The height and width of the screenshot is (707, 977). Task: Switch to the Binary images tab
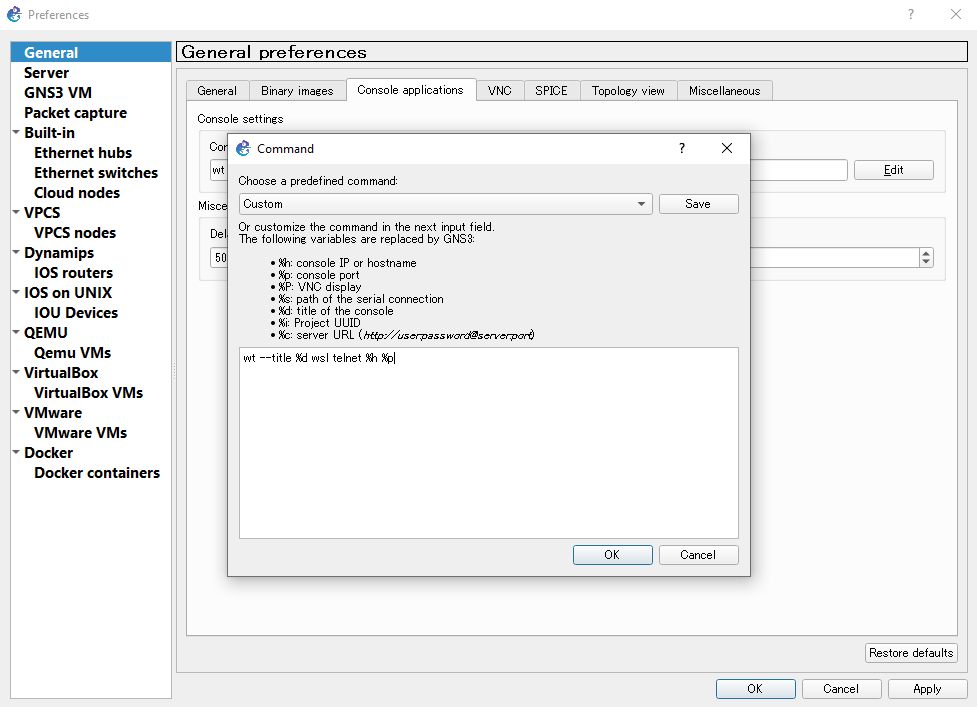(297, 91)
